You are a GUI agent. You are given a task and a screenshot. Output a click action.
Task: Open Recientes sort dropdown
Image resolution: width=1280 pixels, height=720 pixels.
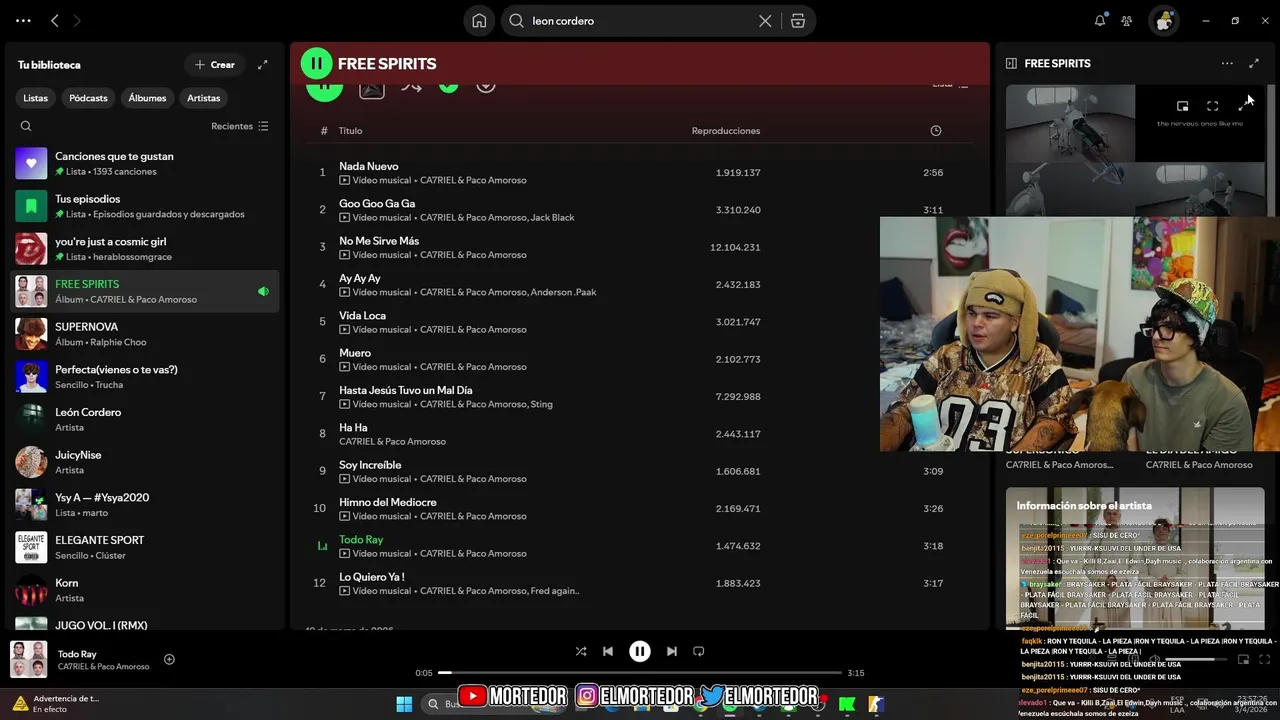pyautogui.click(x=240, y=126)
